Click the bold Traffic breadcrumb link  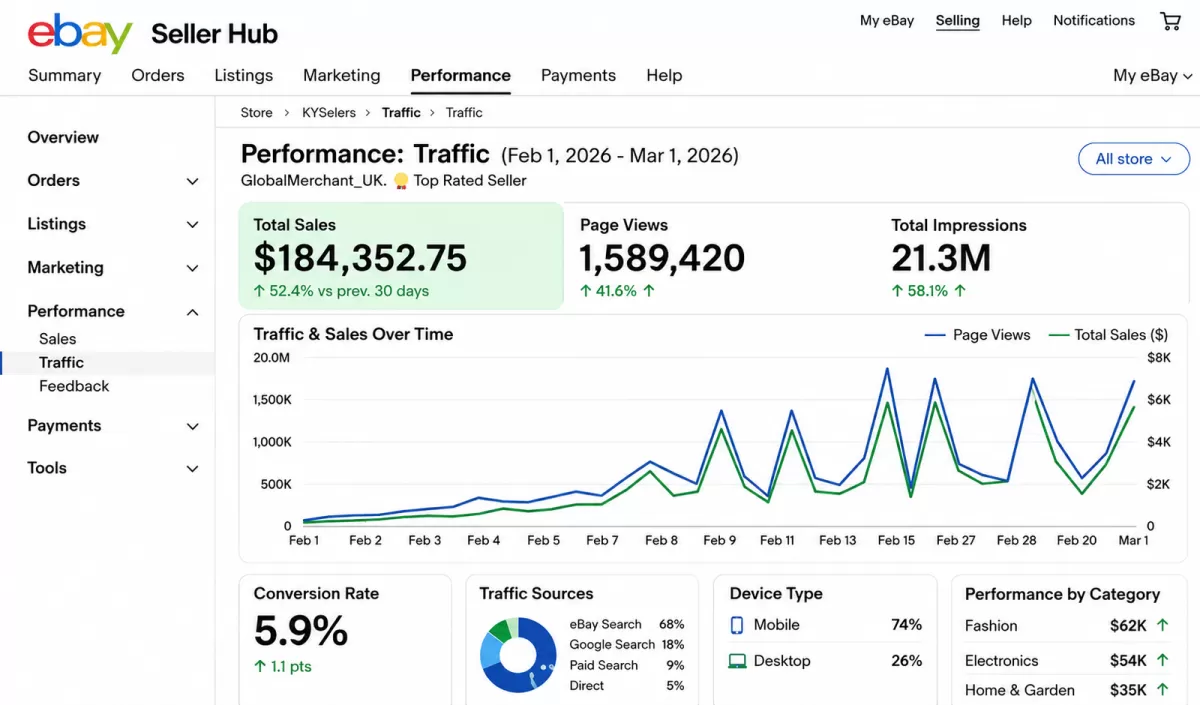401,113
